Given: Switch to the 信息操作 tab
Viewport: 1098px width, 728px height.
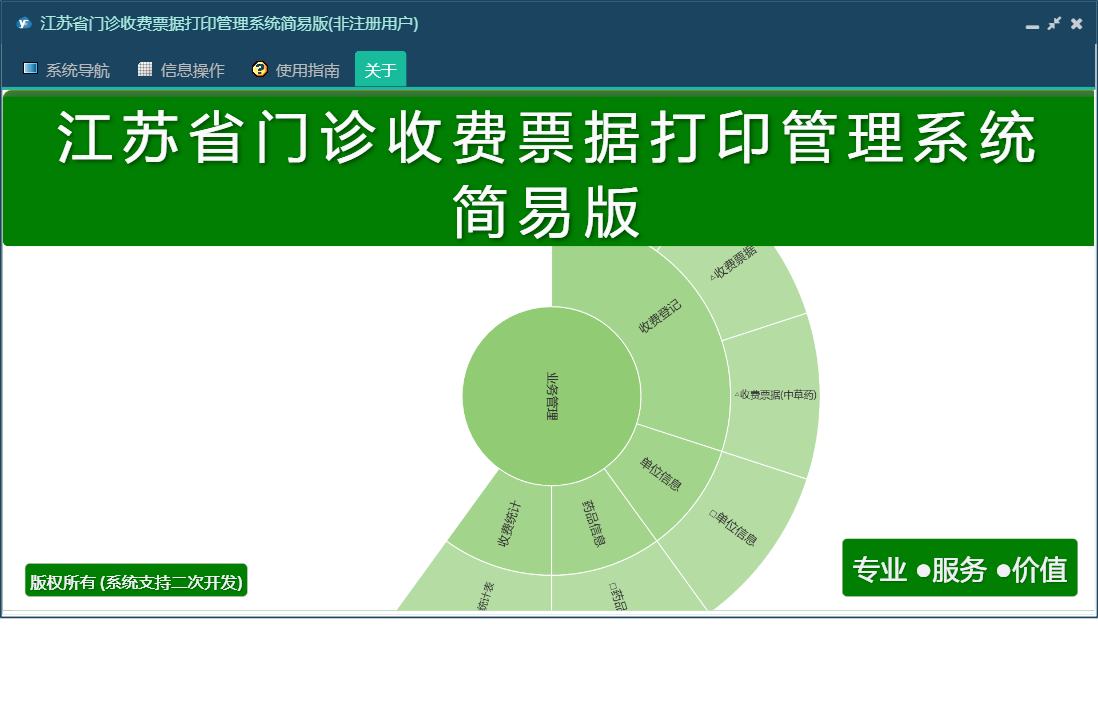Looking at the screenshot, I should click(181, 70).
